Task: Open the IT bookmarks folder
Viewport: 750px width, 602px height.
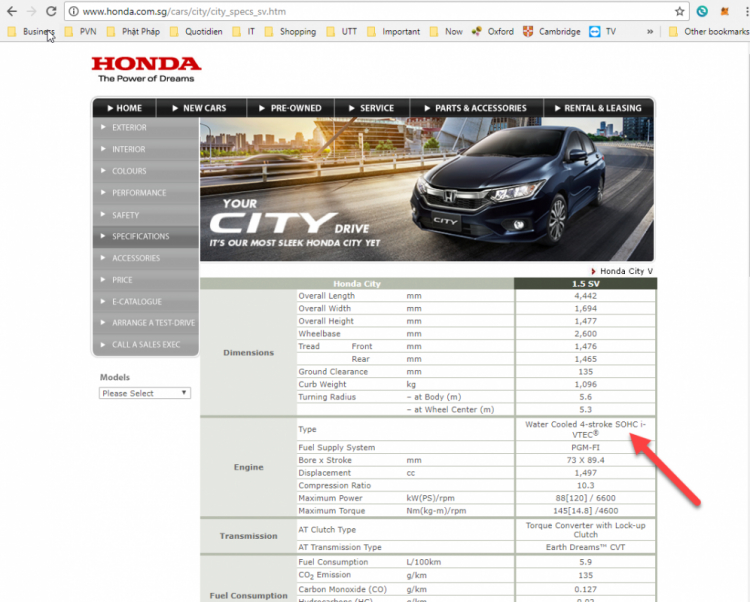Action: pos(244,32)
